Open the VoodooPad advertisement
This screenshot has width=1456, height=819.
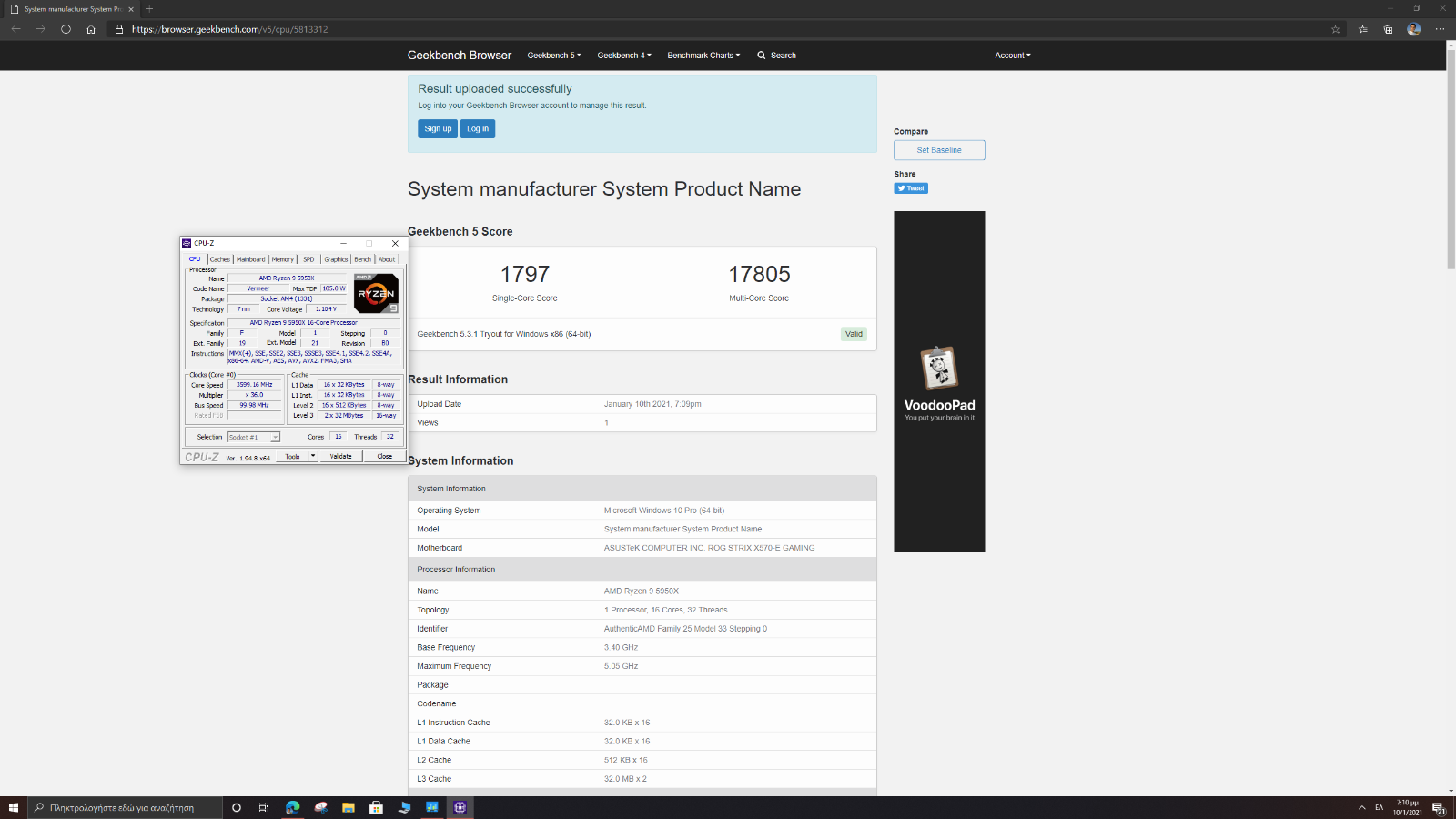point(939,381)
